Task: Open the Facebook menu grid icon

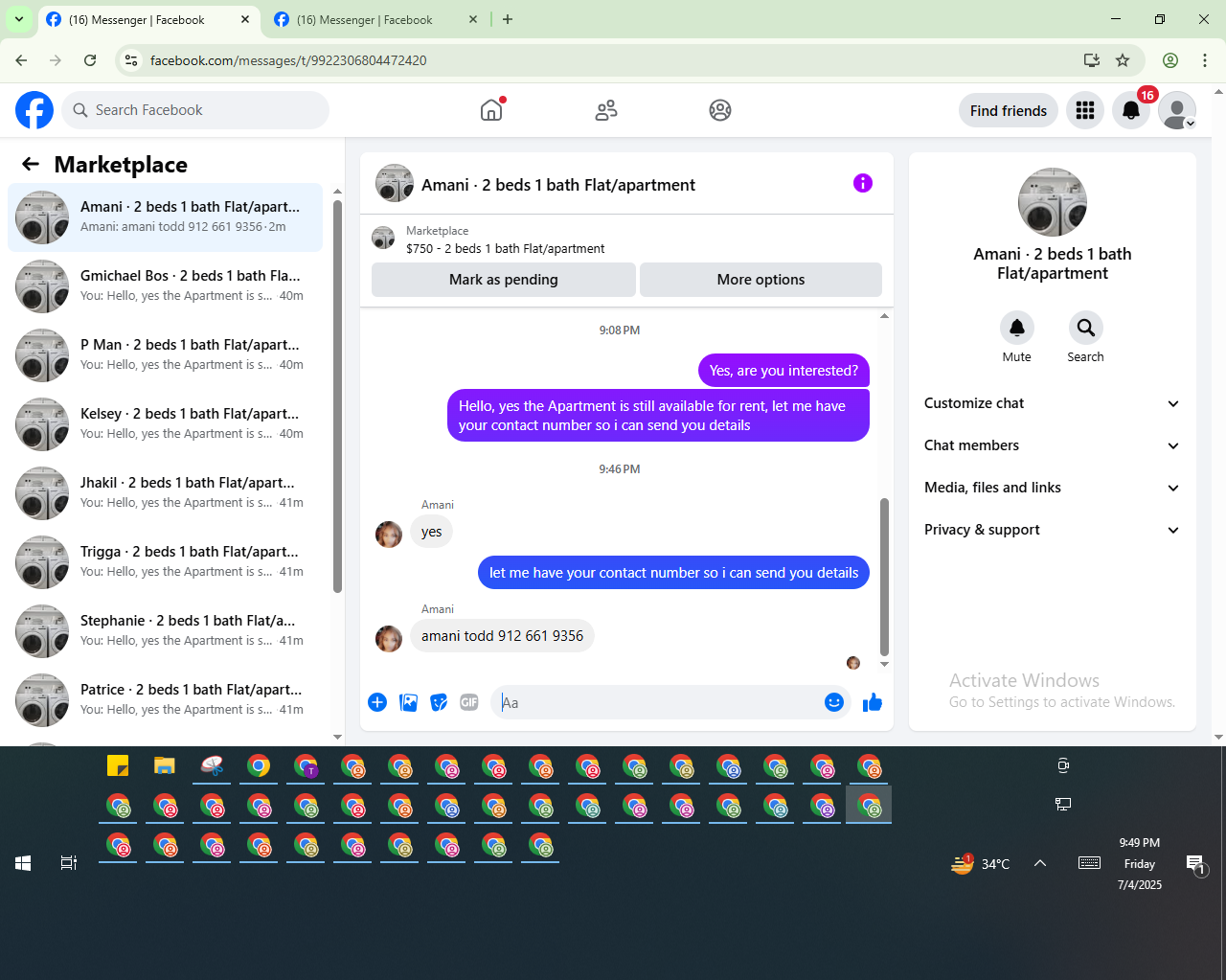Action: [x=1085, y=110]
